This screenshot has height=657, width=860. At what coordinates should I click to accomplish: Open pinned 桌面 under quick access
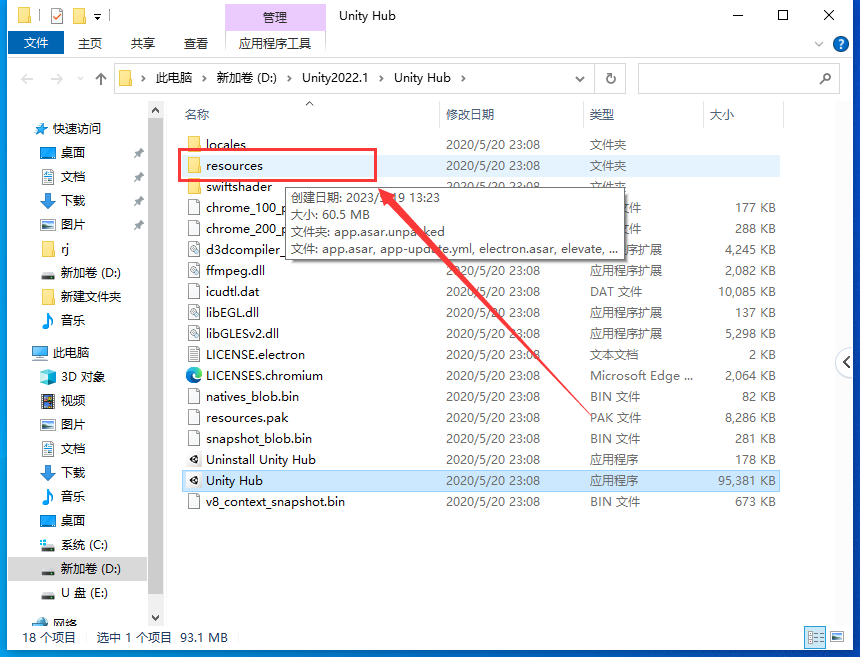72,152
